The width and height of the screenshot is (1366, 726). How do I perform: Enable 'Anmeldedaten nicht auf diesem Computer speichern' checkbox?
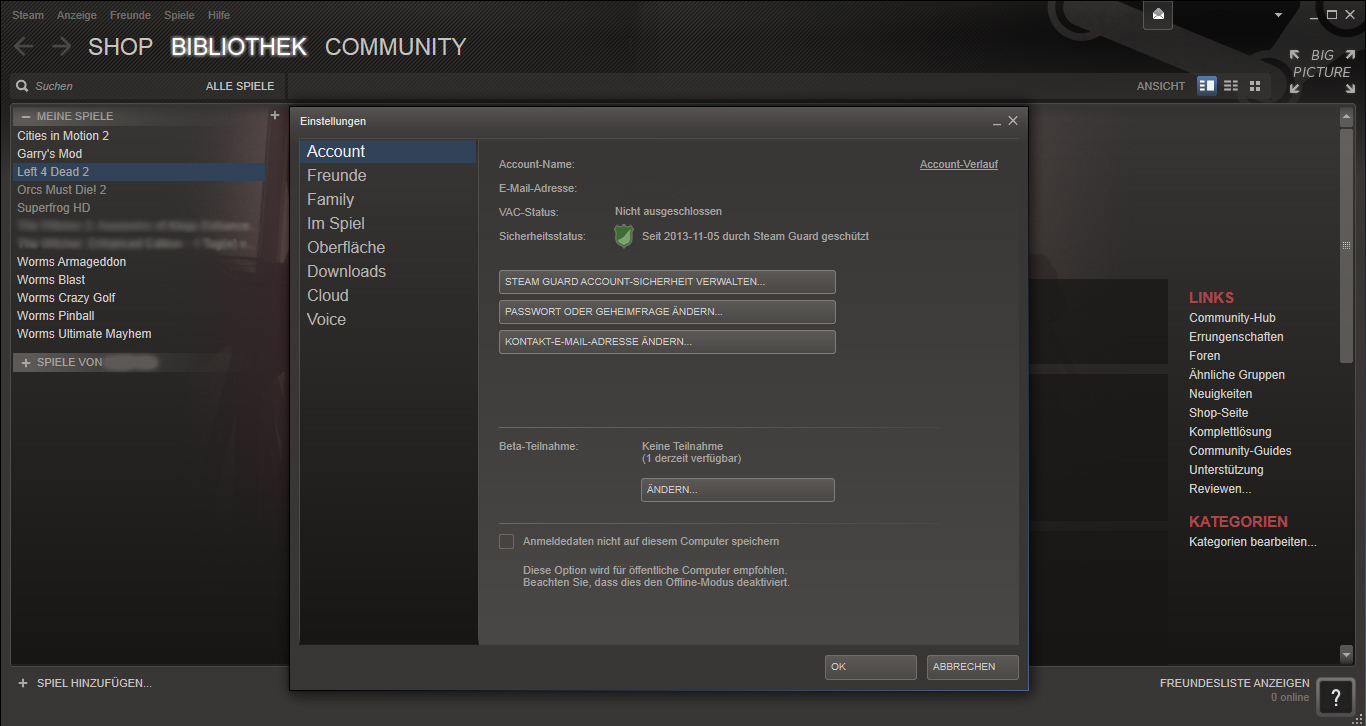click(507, 541)
